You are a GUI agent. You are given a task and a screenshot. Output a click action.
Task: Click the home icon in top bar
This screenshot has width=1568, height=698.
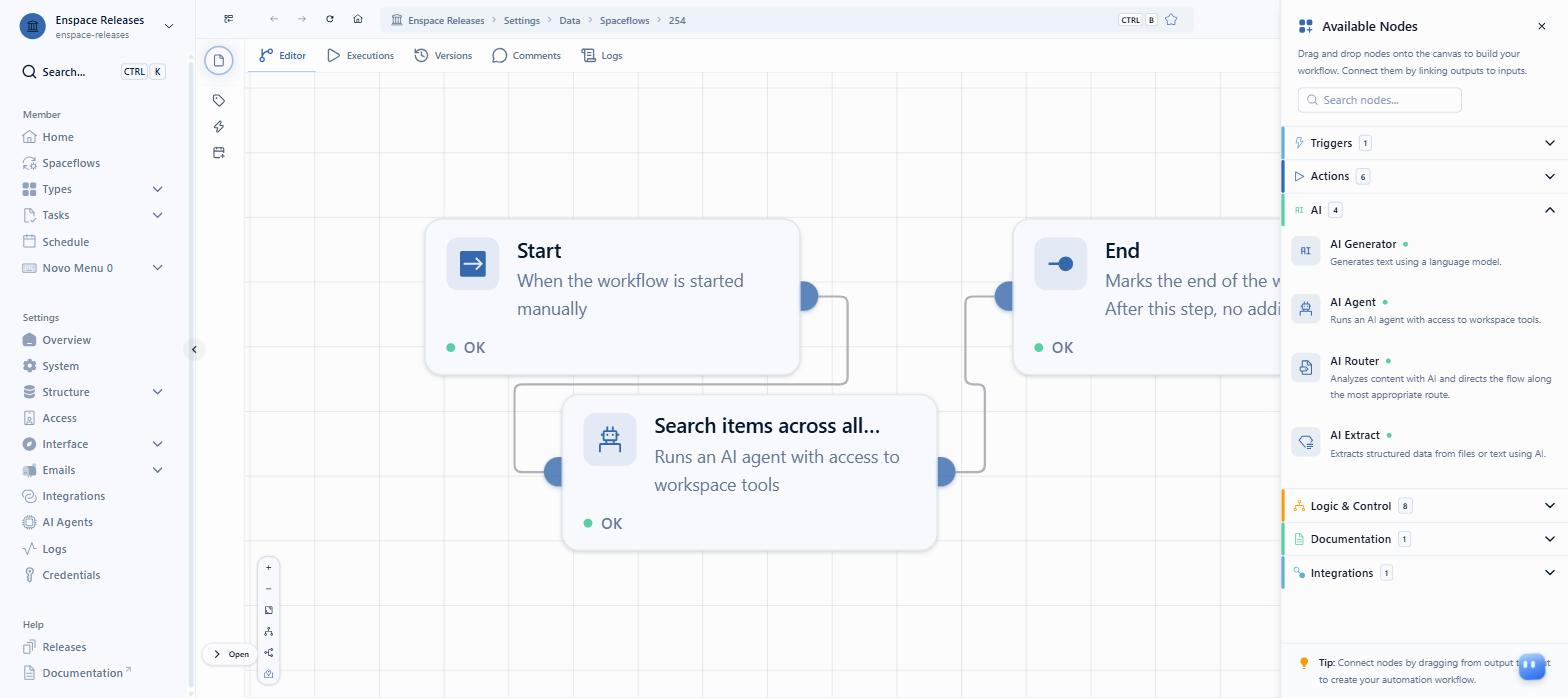tap(358, 19)
